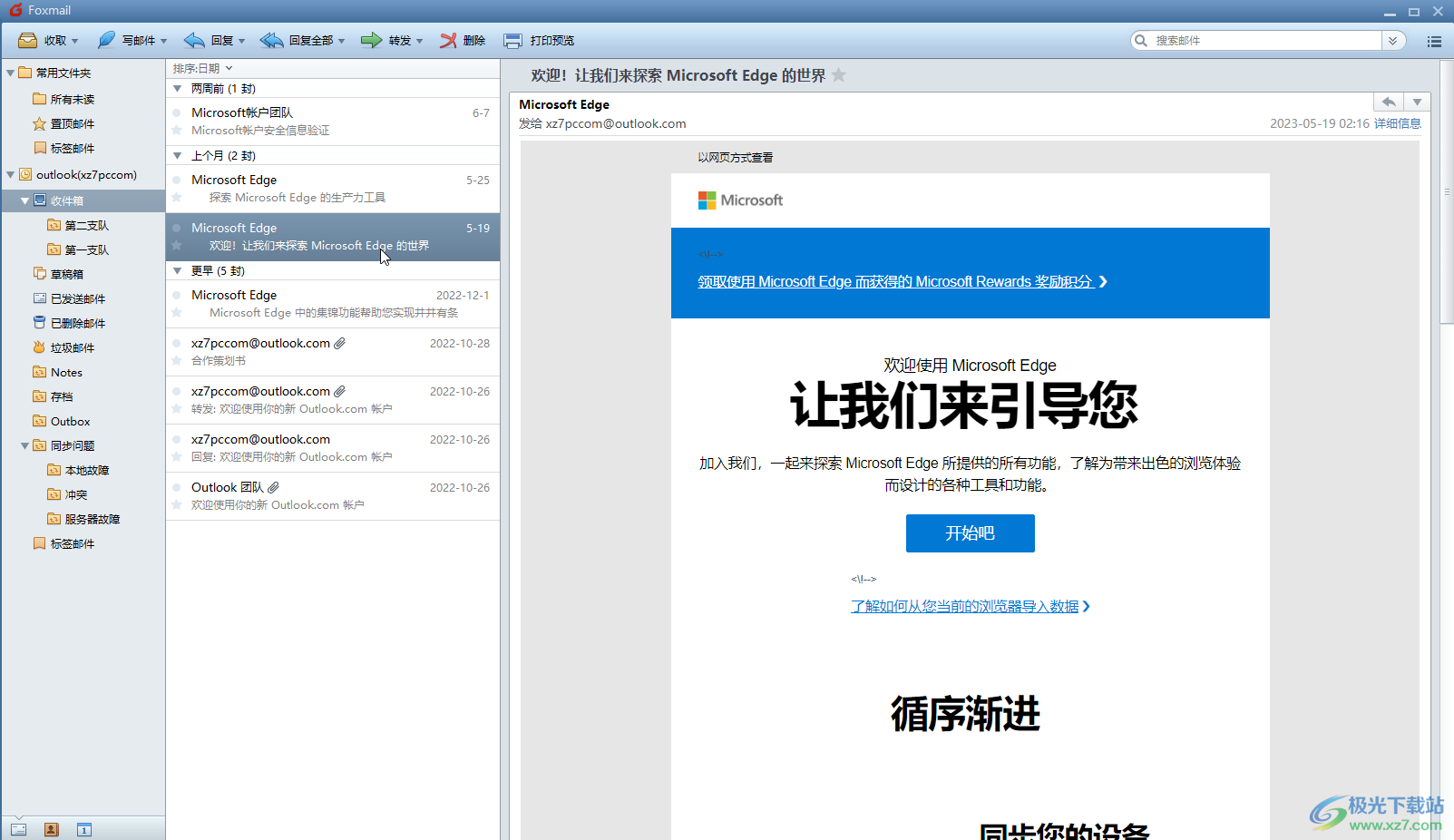The width and height of the screenshot is (1454, 840).
Task: Click the Compose mail (写邮件) icon
Action: tap(107, 41)
